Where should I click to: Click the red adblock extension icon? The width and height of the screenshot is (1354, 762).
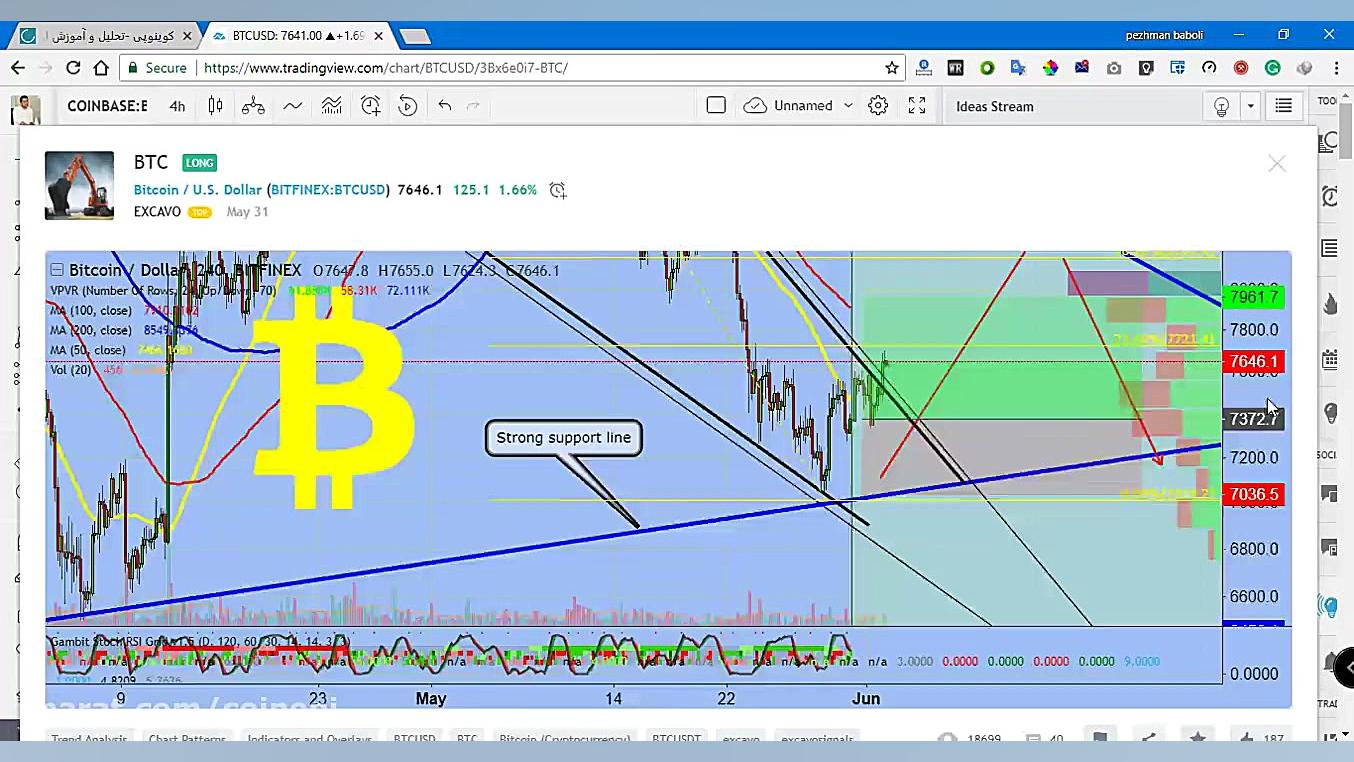(x=1241, y=68)
